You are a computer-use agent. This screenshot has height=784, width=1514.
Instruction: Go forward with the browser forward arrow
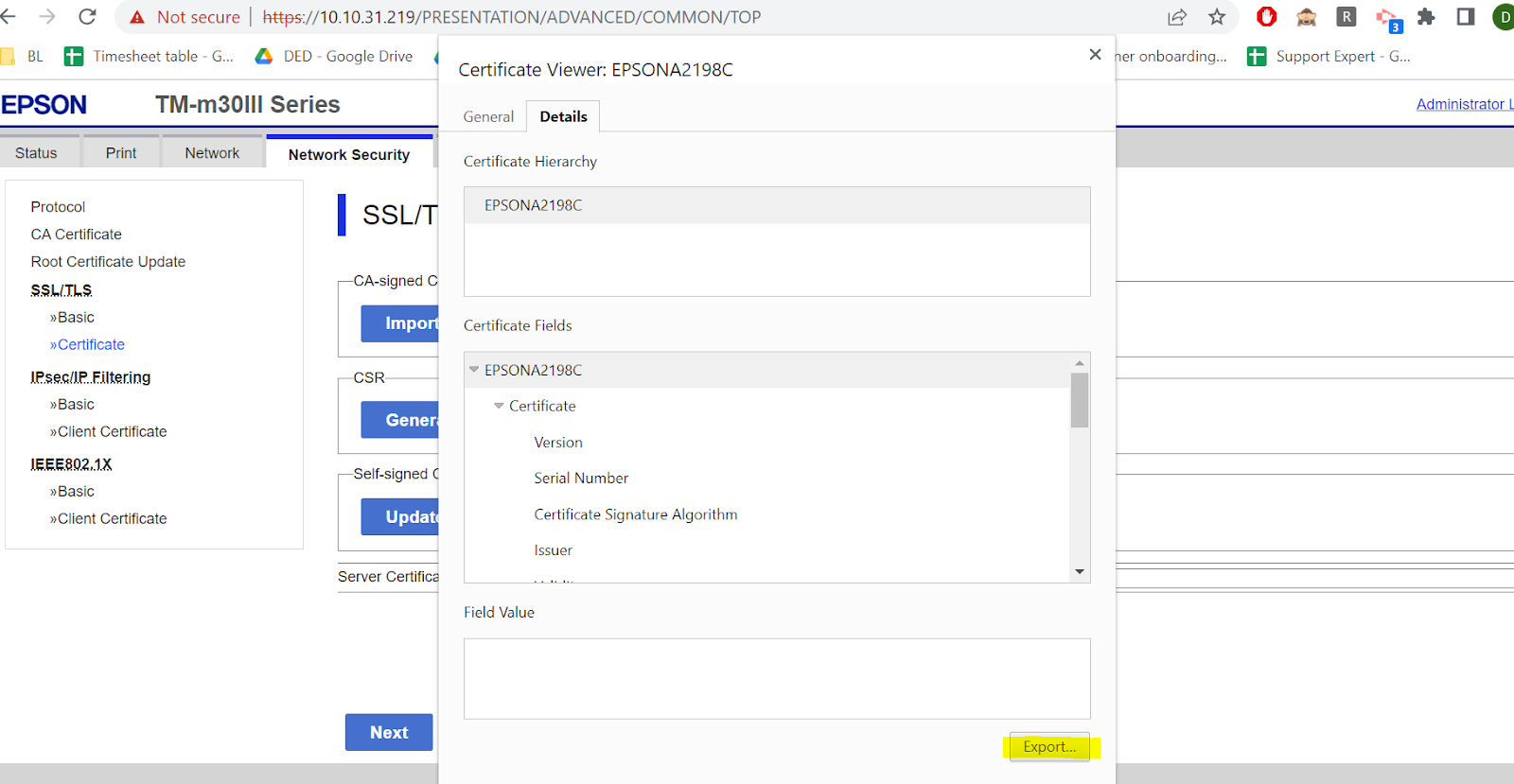coord(47,17)
